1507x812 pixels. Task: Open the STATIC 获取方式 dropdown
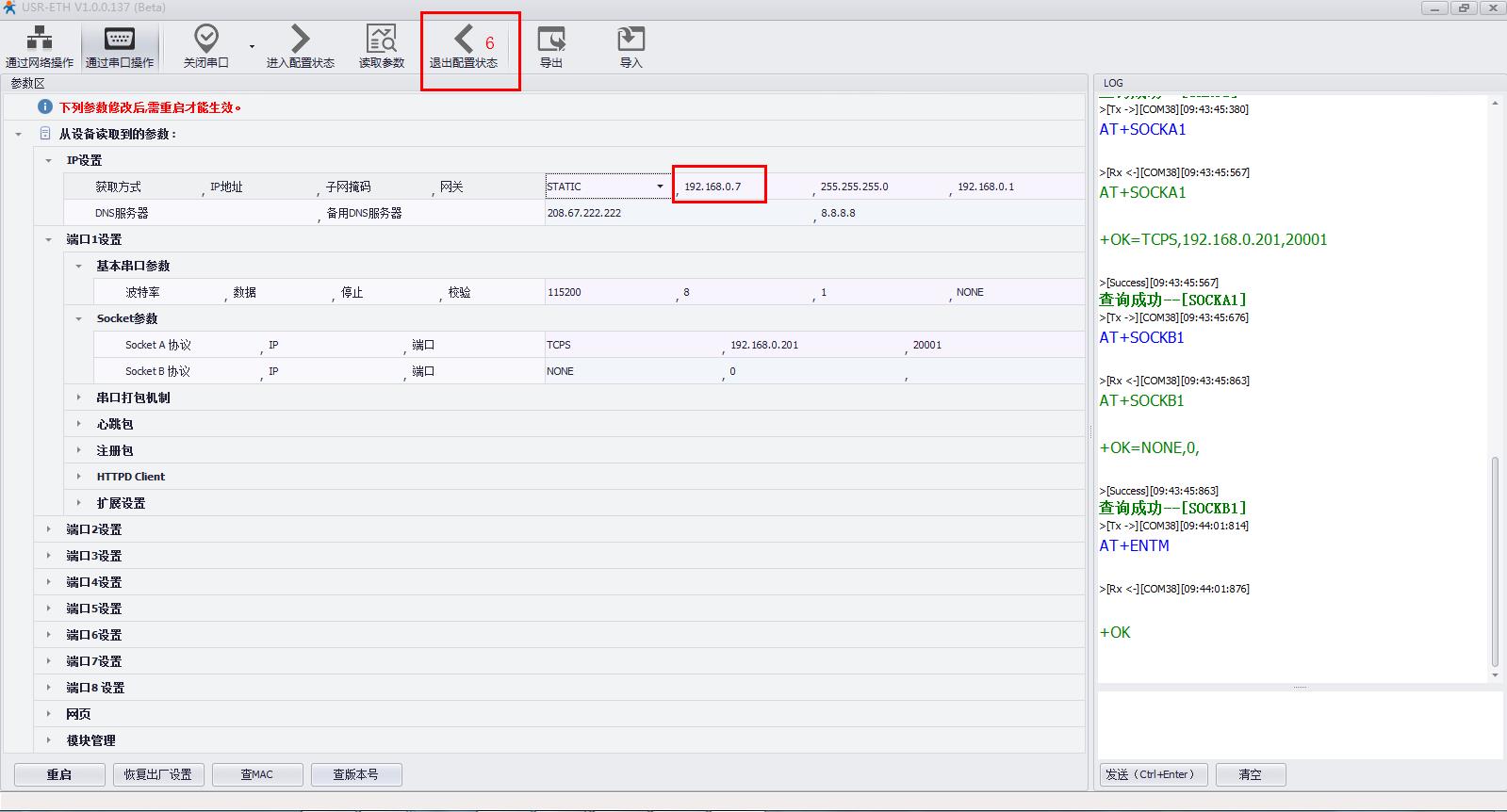tap(660, 187)
